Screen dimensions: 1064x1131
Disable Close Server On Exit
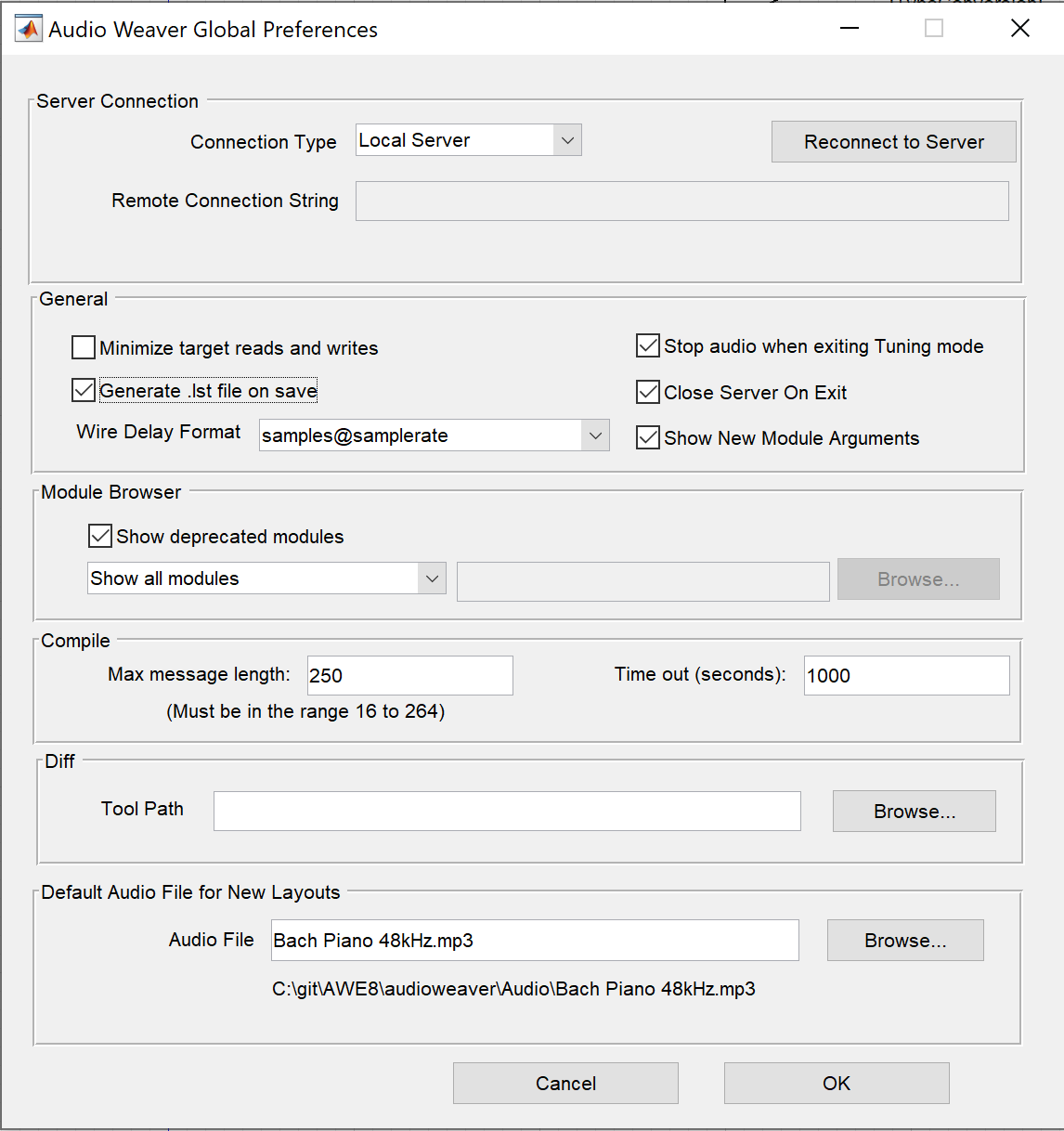[x=647, y=392]
